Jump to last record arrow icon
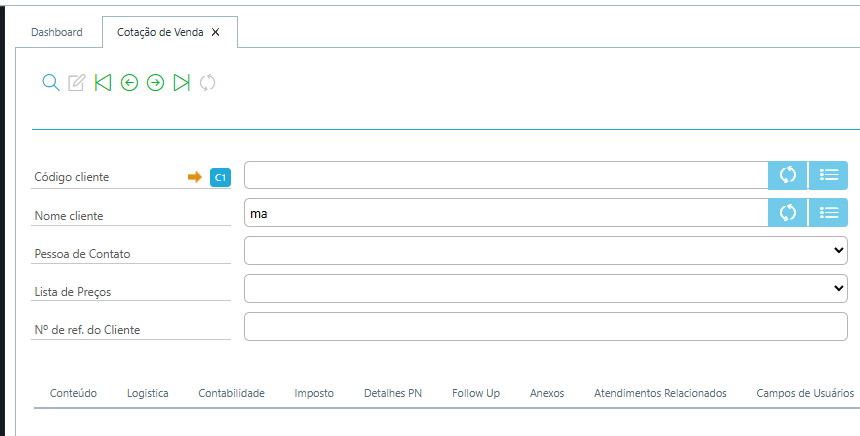The height and width of the screenshot is (436, 860). pyautogui.click(x=181, y=83)
